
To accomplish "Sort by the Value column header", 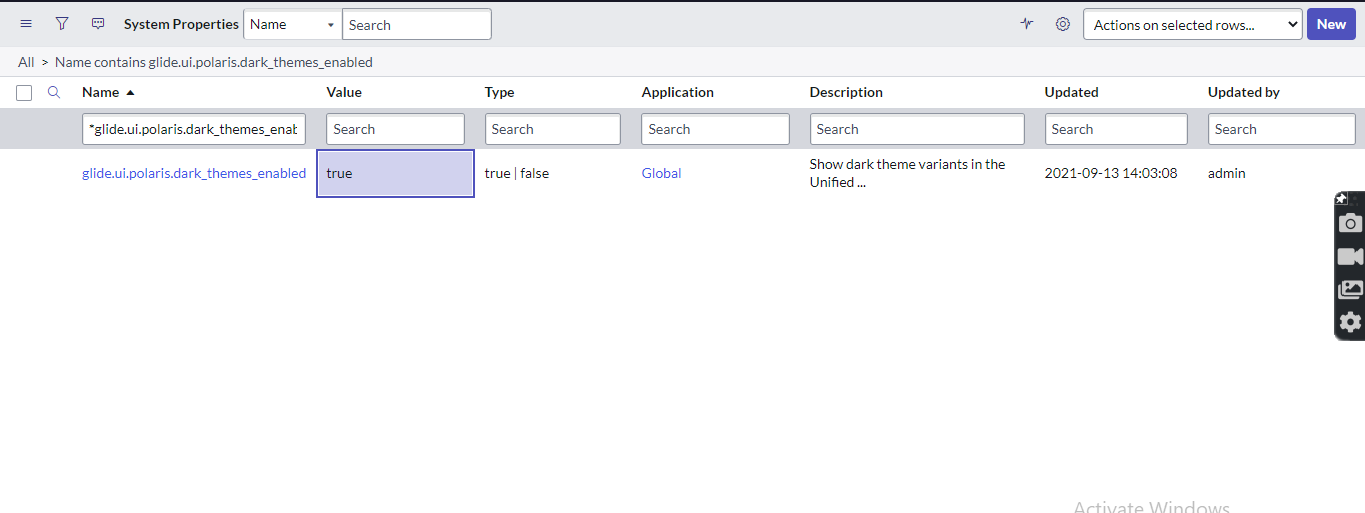I will (x=344, y=92).
